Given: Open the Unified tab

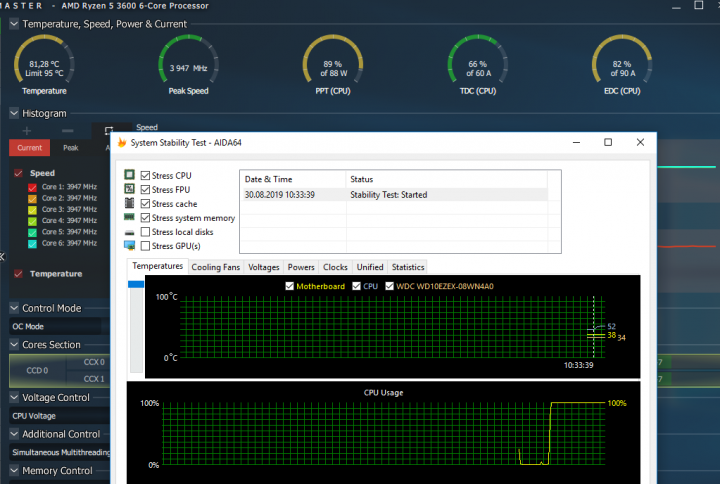Looking at the screenshot, I should [x=370, y=267].
